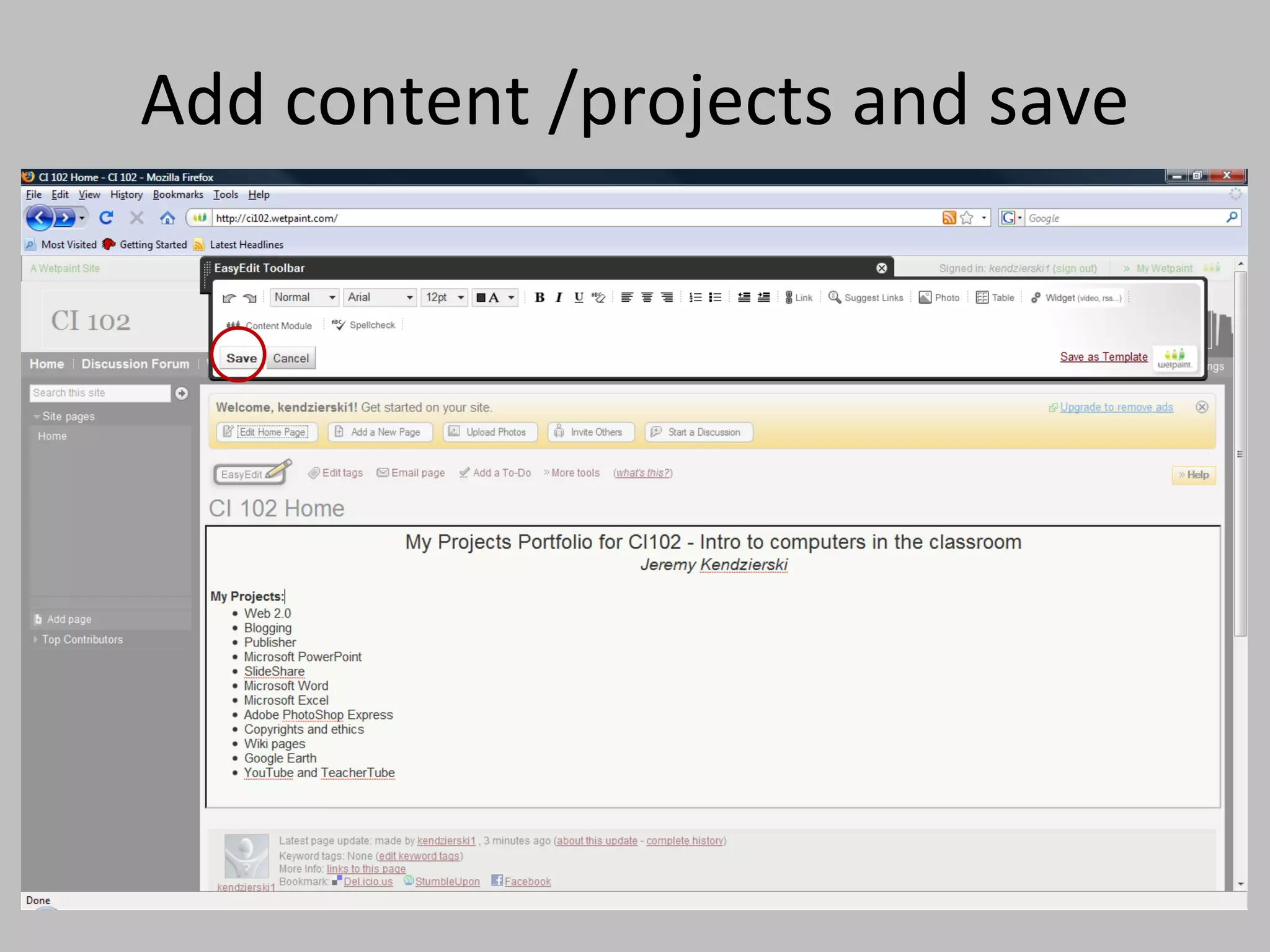Run Spellcheck
This screenshot has height=952, width=1270.
click(x=363, y=325)
